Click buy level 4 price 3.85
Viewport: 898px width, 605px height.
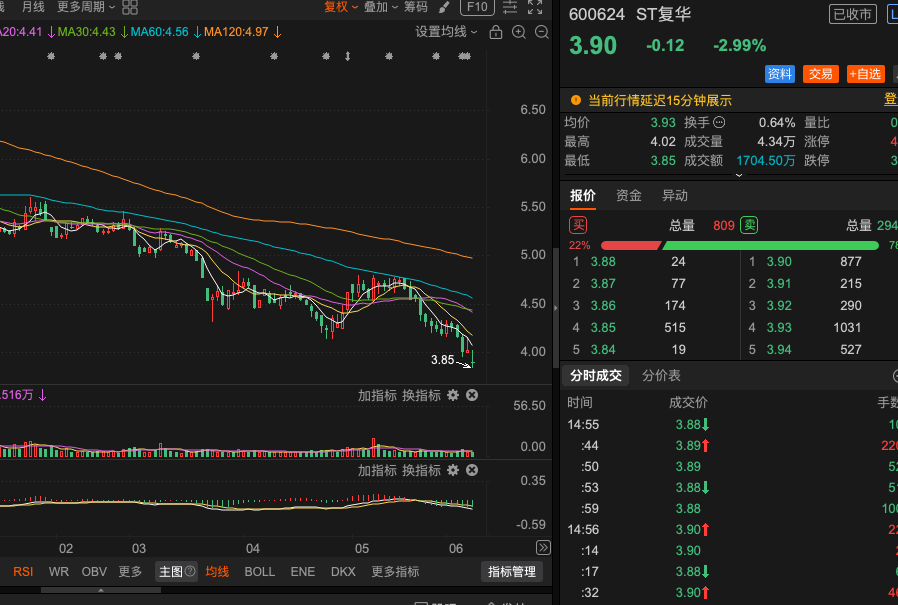603,328
